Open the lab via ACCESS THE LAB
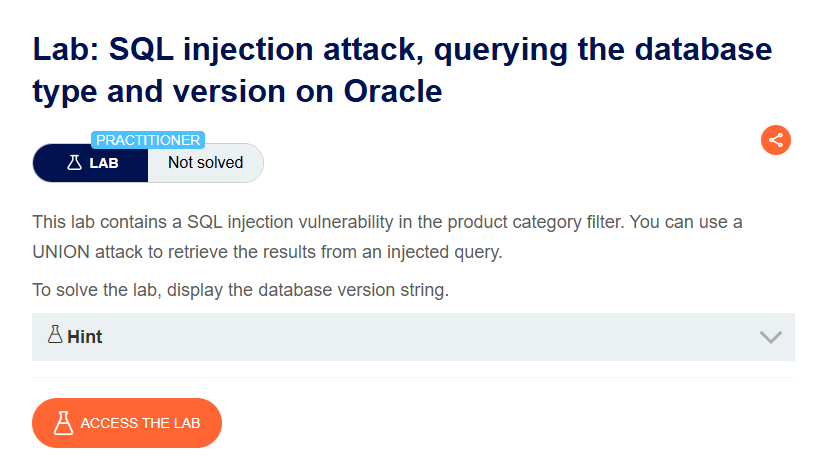The image size is (830, 461). coord(127,423)
